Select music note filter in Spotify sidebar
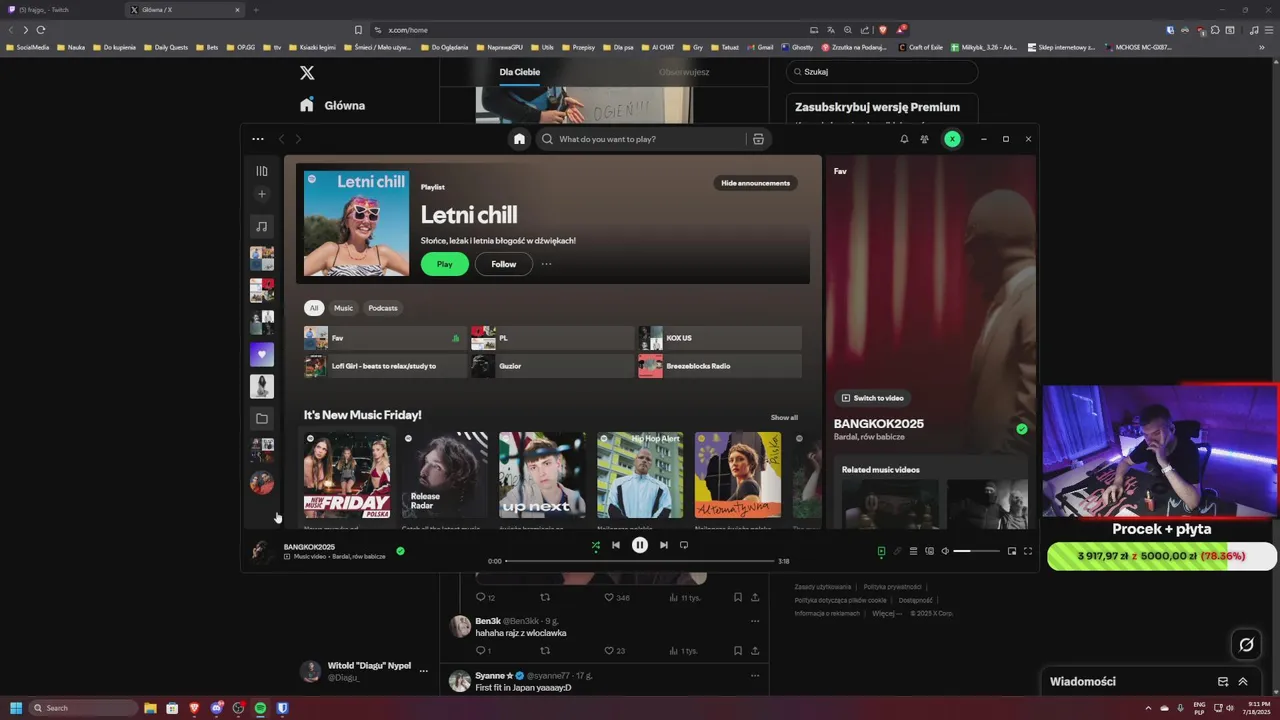This screenshot has width=1280, height=720. (x=262, y=226)
